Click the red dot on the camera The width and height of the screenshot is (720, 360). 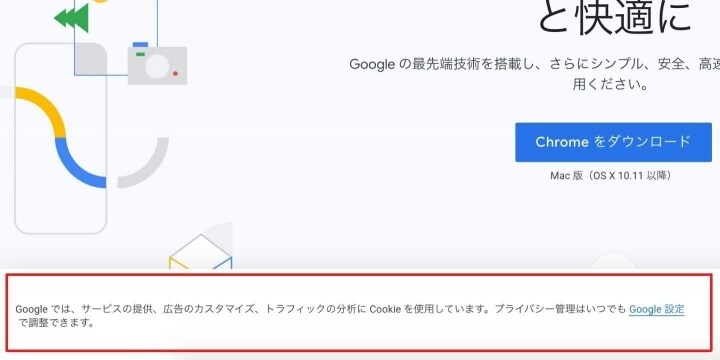click(175, 73)
